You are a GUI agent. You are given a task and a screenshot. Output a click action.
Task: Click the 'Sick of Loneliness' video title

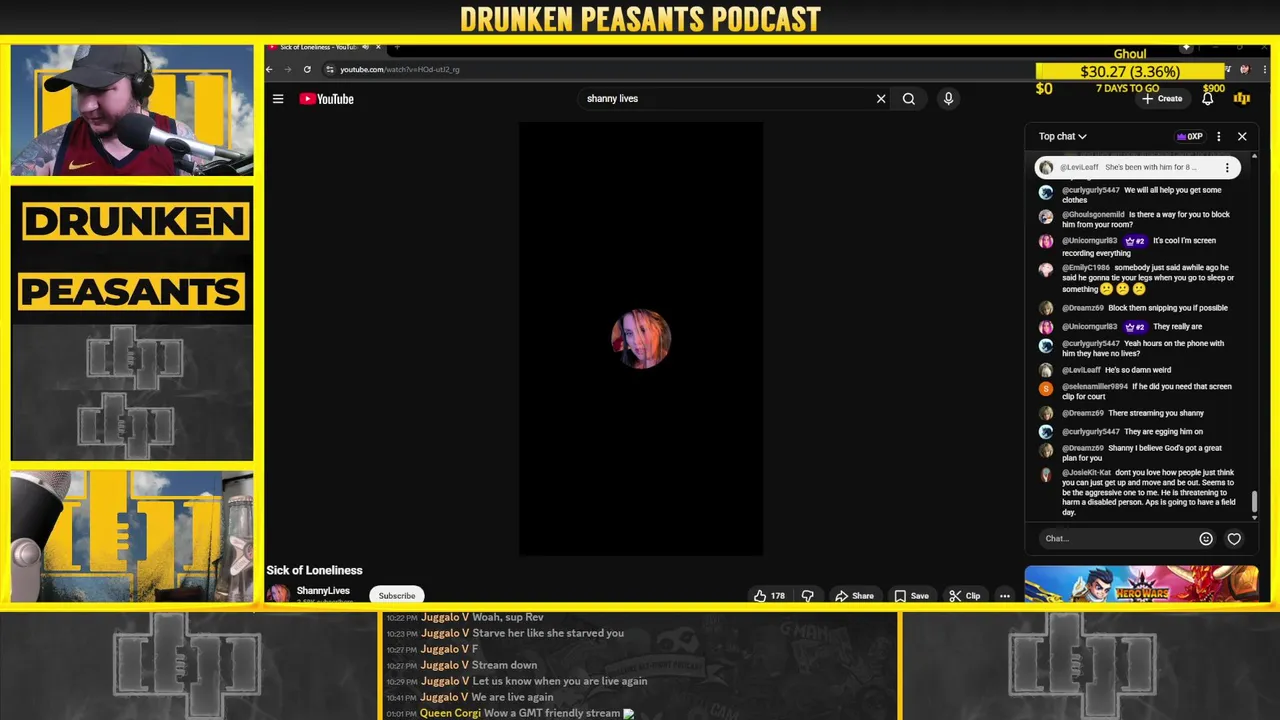(x=314, y=570)
